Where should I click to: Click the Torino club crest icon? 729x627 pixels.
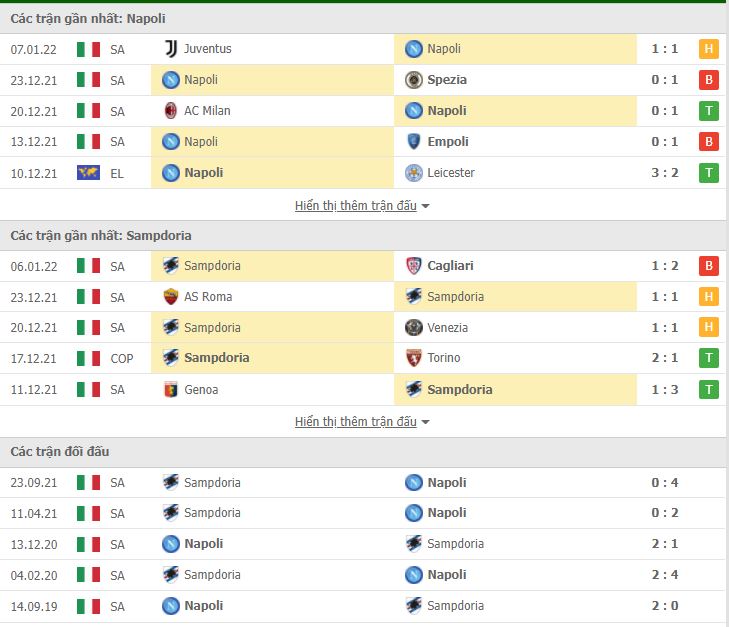[413, 358]
